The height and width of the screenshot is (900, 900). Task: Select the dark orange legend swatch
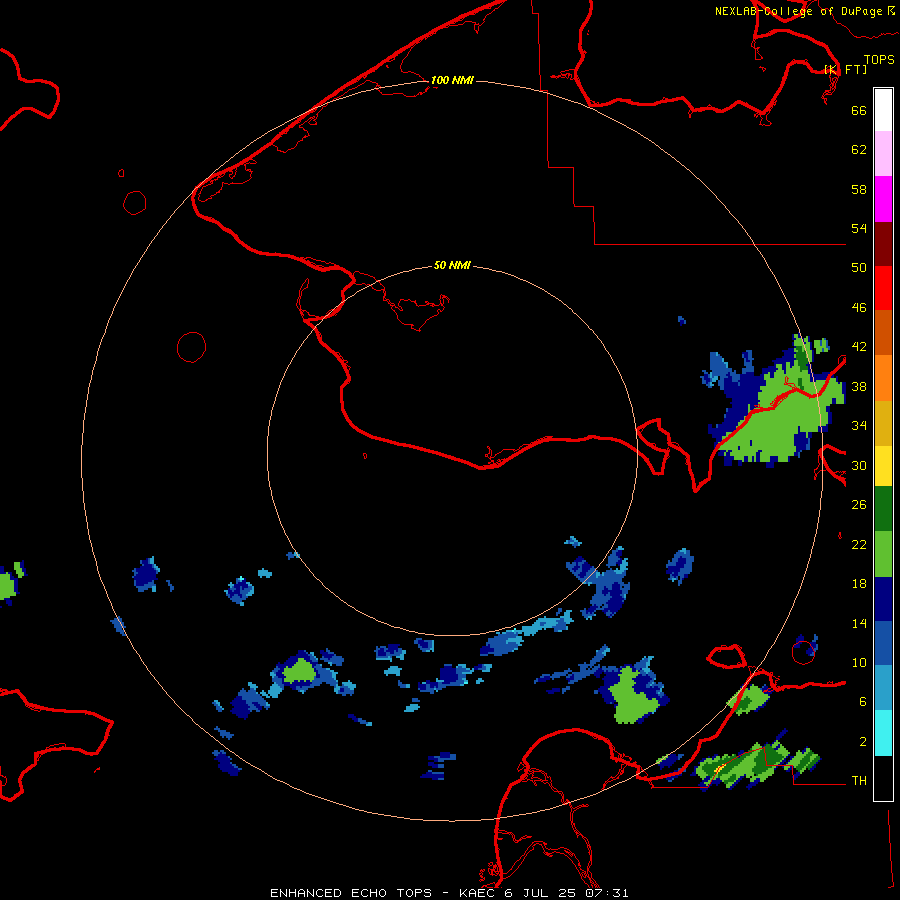pyautogui.click(x=883, y=332)
